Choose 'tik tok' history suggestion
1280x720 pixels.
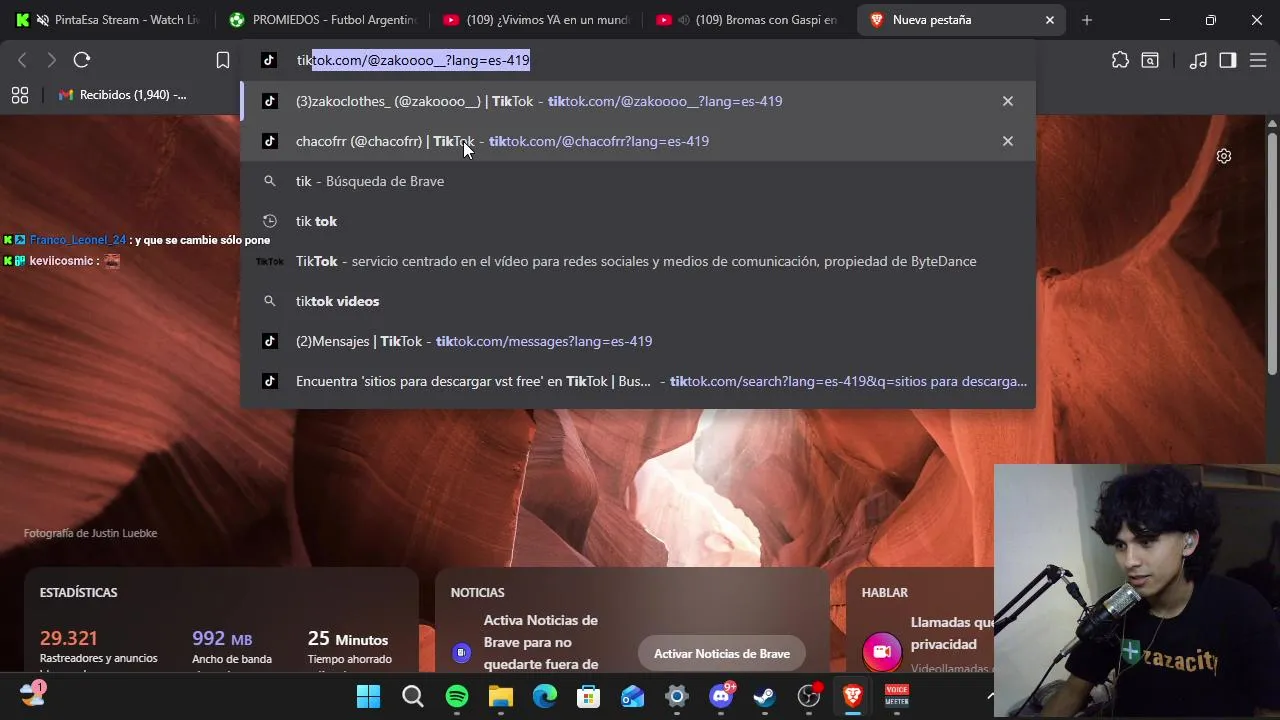(x=638, y=221)
